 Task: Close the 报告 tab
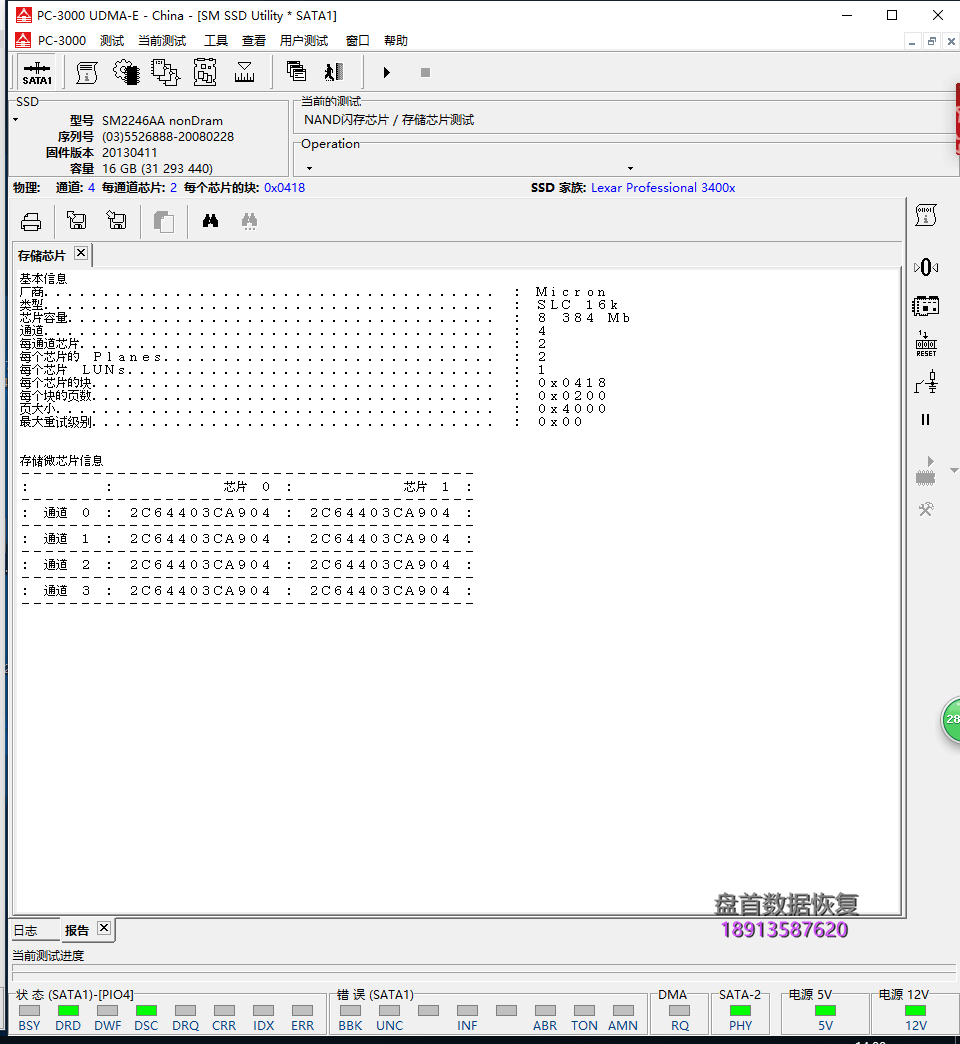pos(104,928)
